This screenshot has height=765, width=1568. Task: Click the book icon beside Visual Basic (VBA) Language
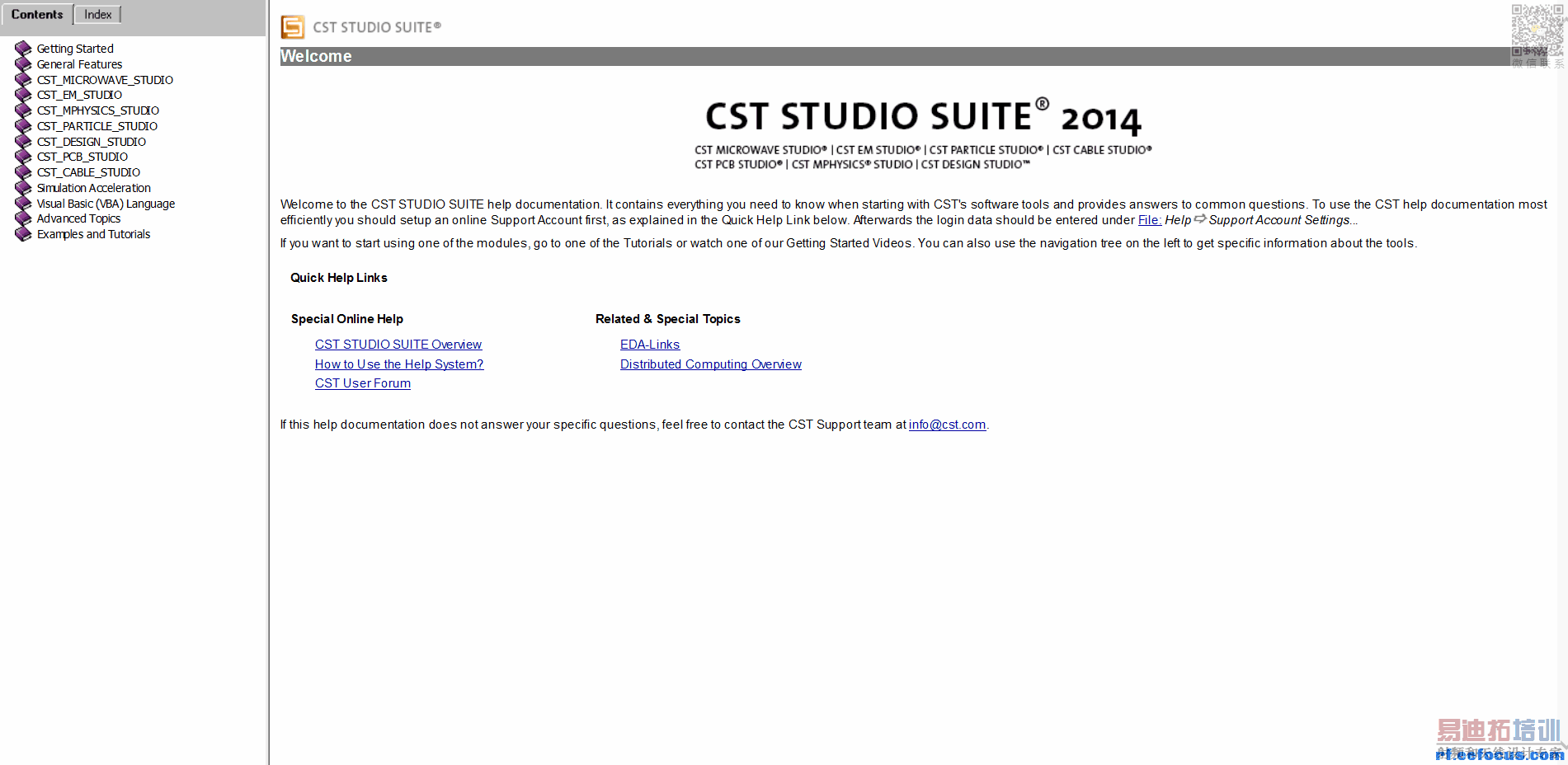[23, 204]
